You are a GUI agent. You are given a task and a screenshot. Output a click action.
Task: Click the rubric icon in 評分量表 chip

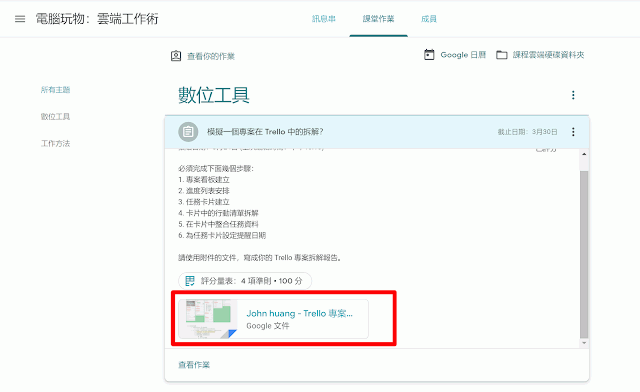click(190, 281)
